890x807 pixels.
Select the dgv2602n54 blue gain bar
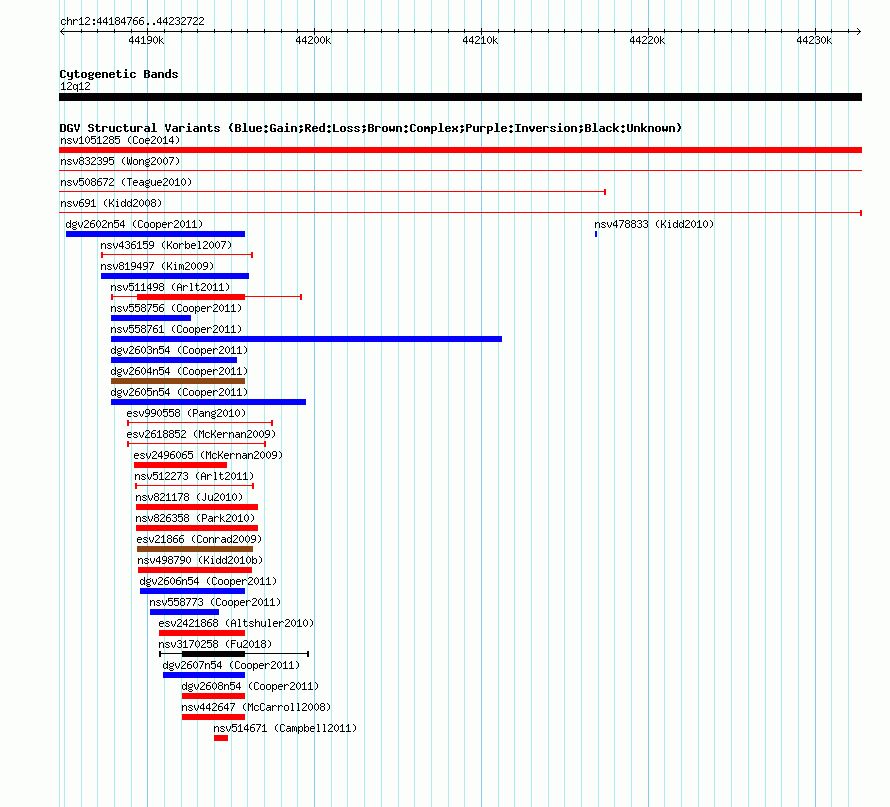pyautogui.click(x=156, y=234)
